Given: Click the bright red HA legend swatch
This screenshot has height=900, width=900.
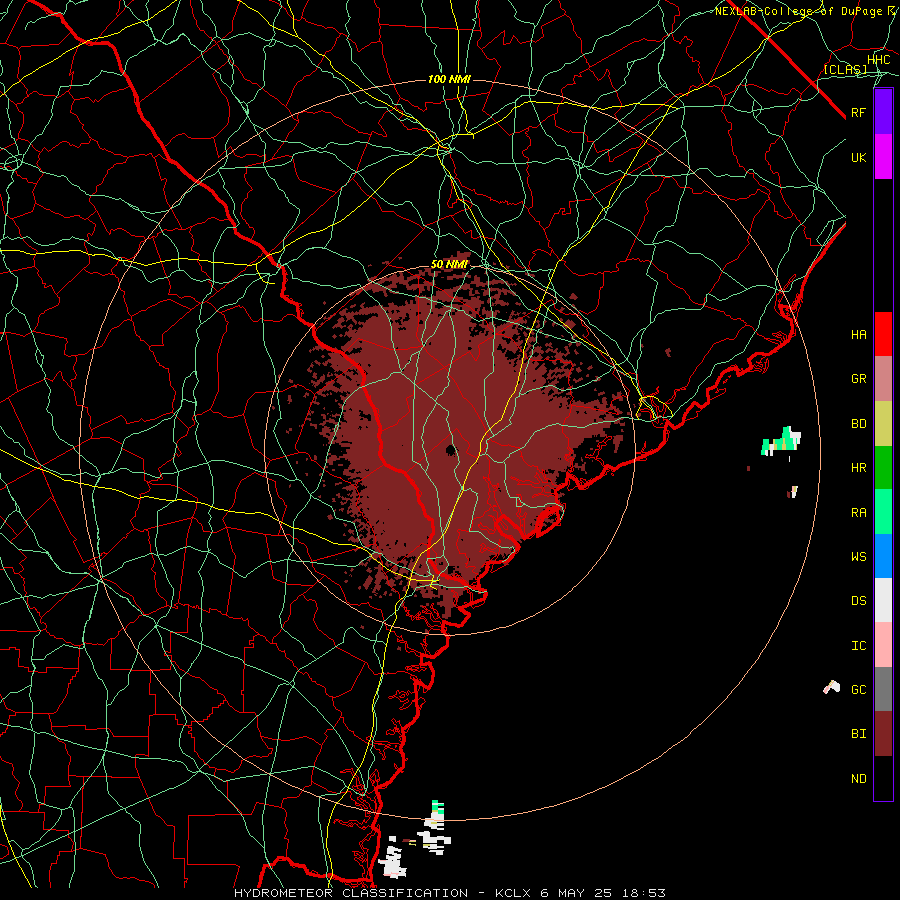Looking at the screenshot, I should (883, 334).
